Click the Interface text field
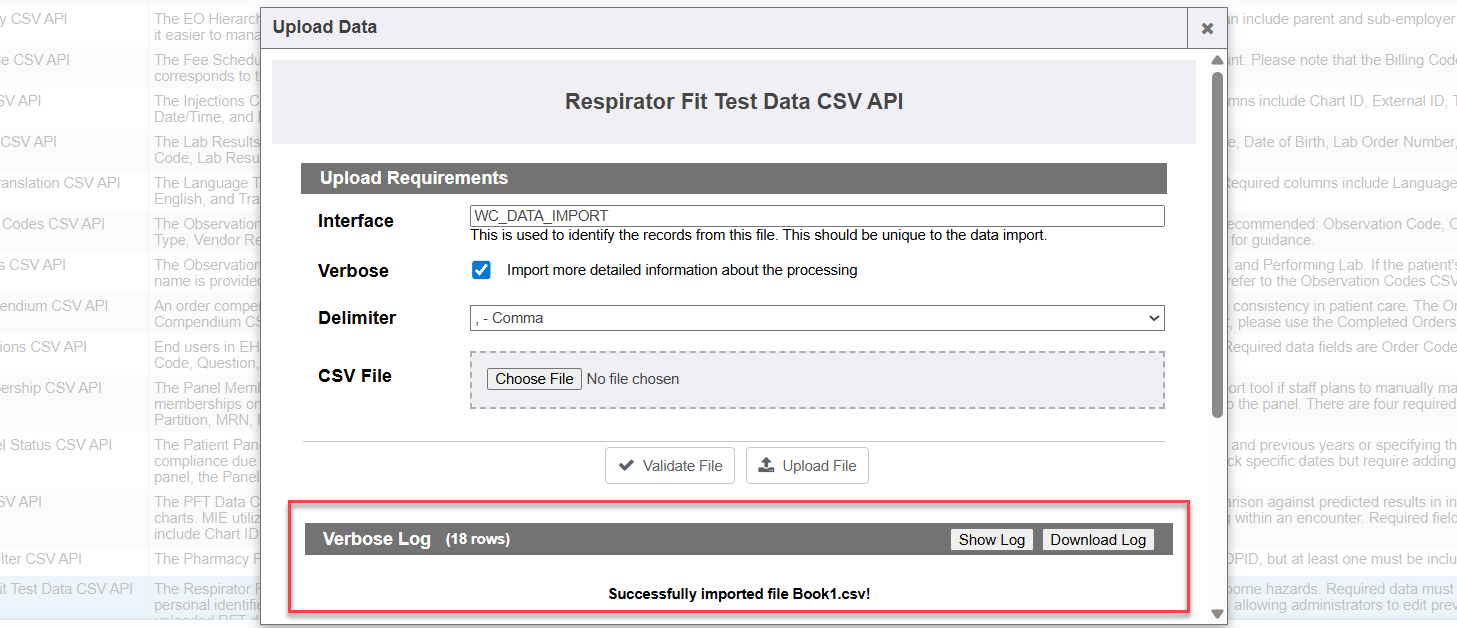 pos(816,216)
